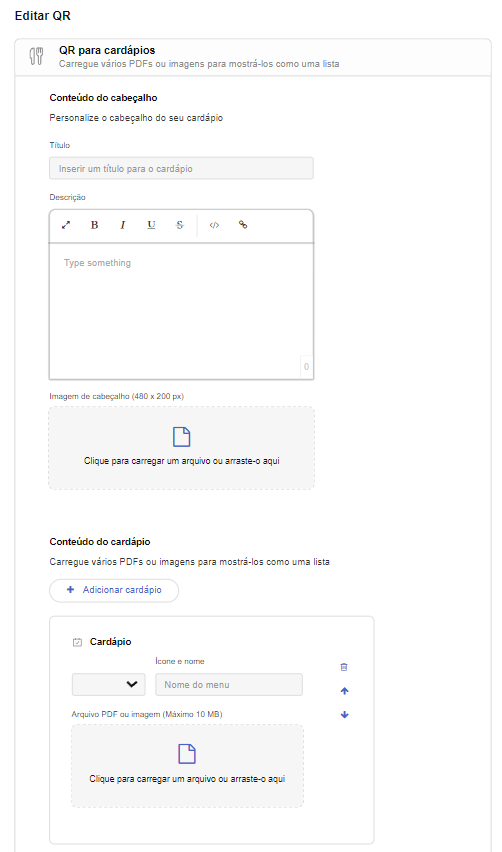Move the Cardápio entry up

click(x=344, y=691)
